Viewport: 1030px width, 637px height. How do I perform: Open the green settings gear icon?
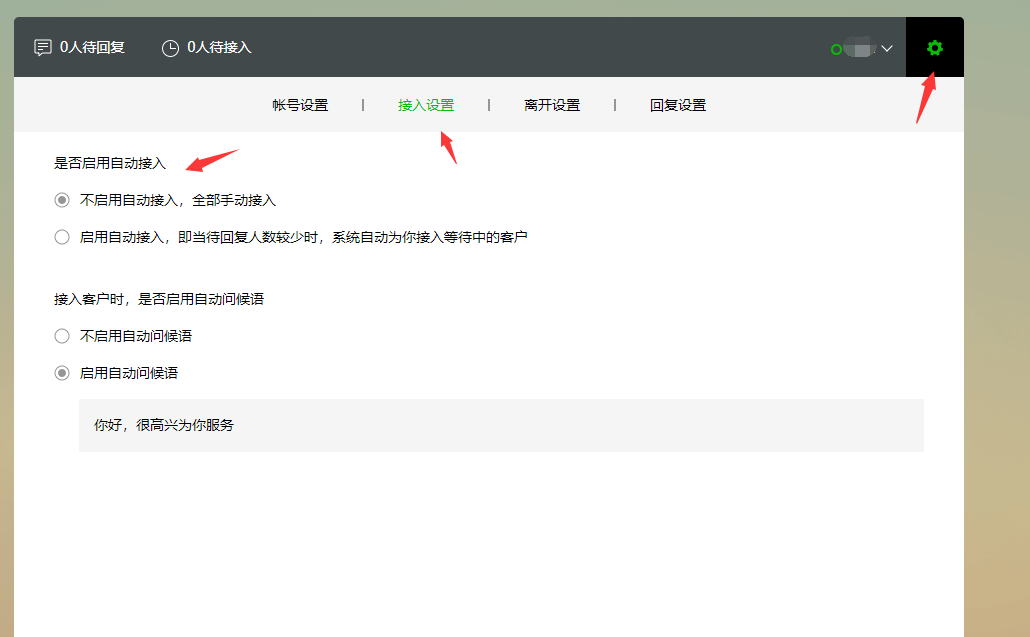[x=934, y=48]
